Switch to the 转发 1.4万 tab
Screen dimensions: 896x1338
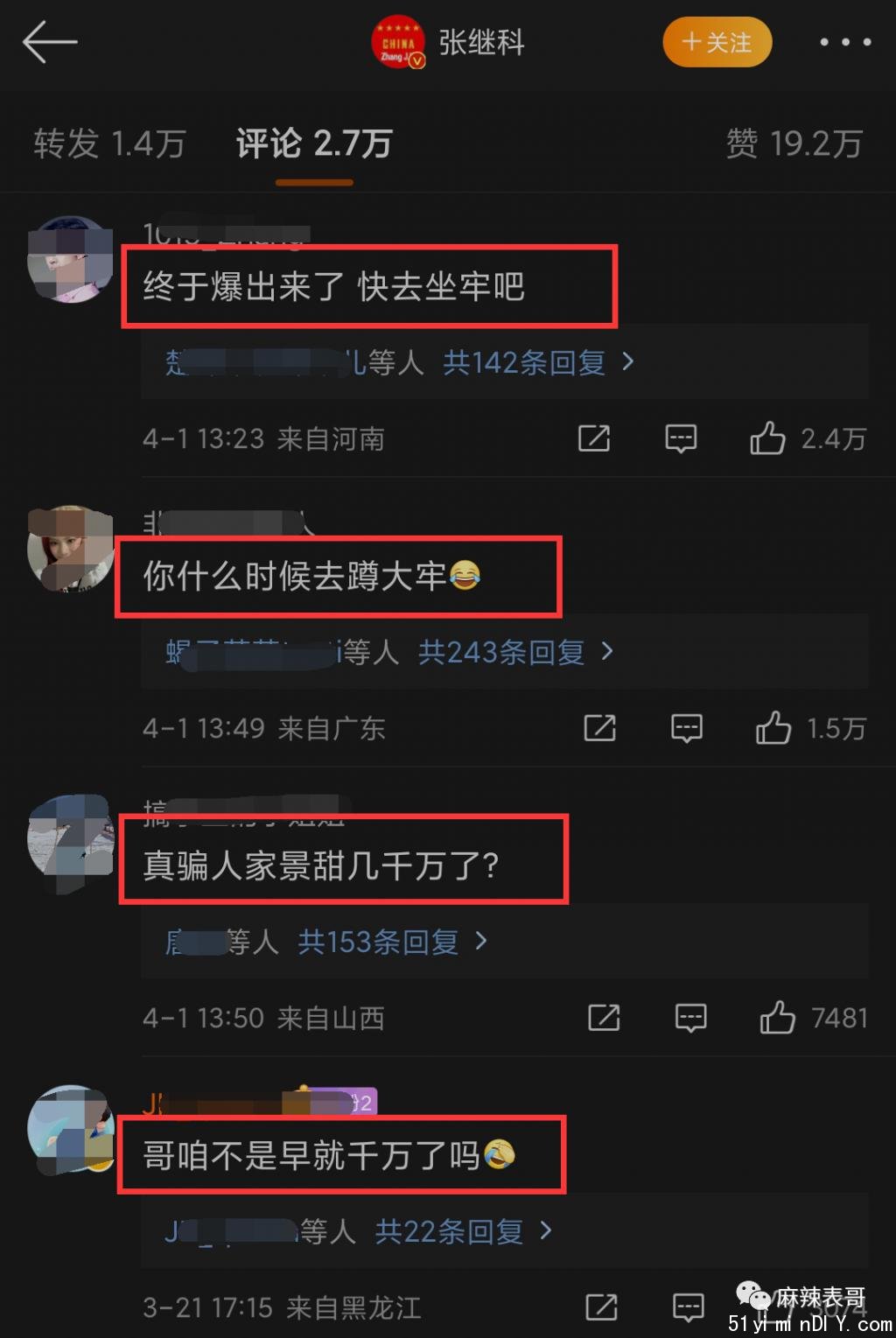tap(109, 144)
